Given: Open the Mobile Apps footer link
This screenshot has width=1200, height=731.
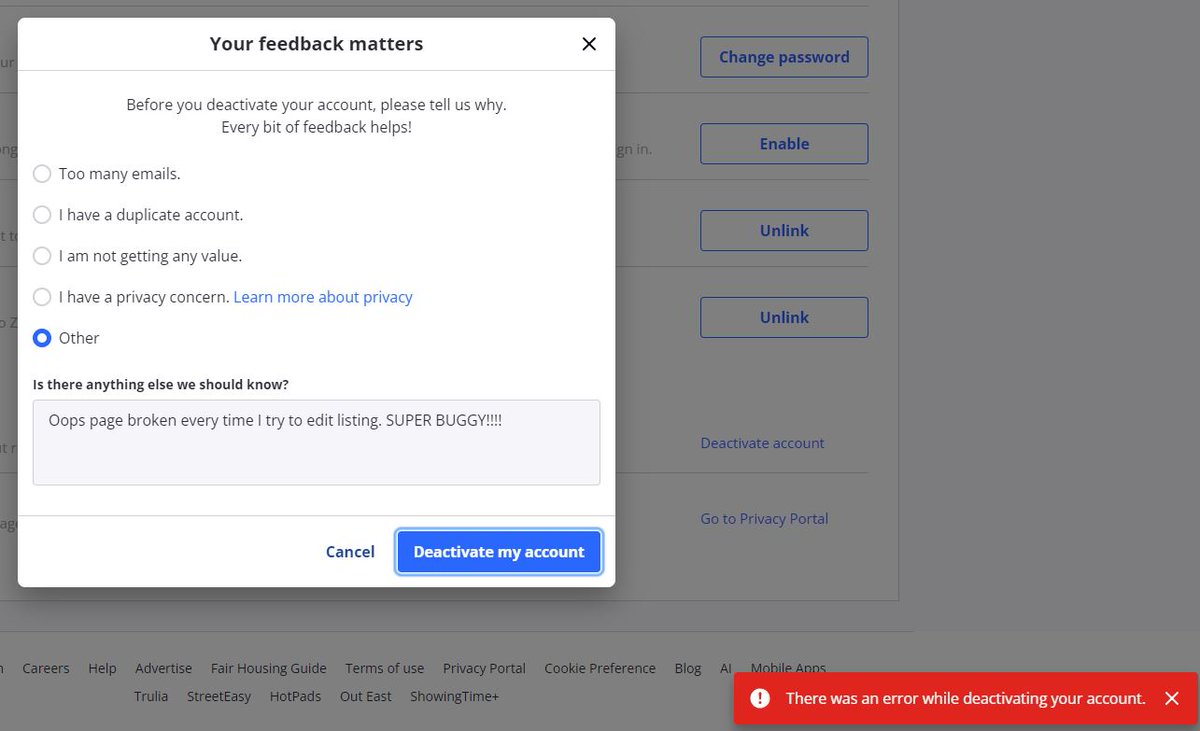Looking at the screenshot, I should click(788, 668).
